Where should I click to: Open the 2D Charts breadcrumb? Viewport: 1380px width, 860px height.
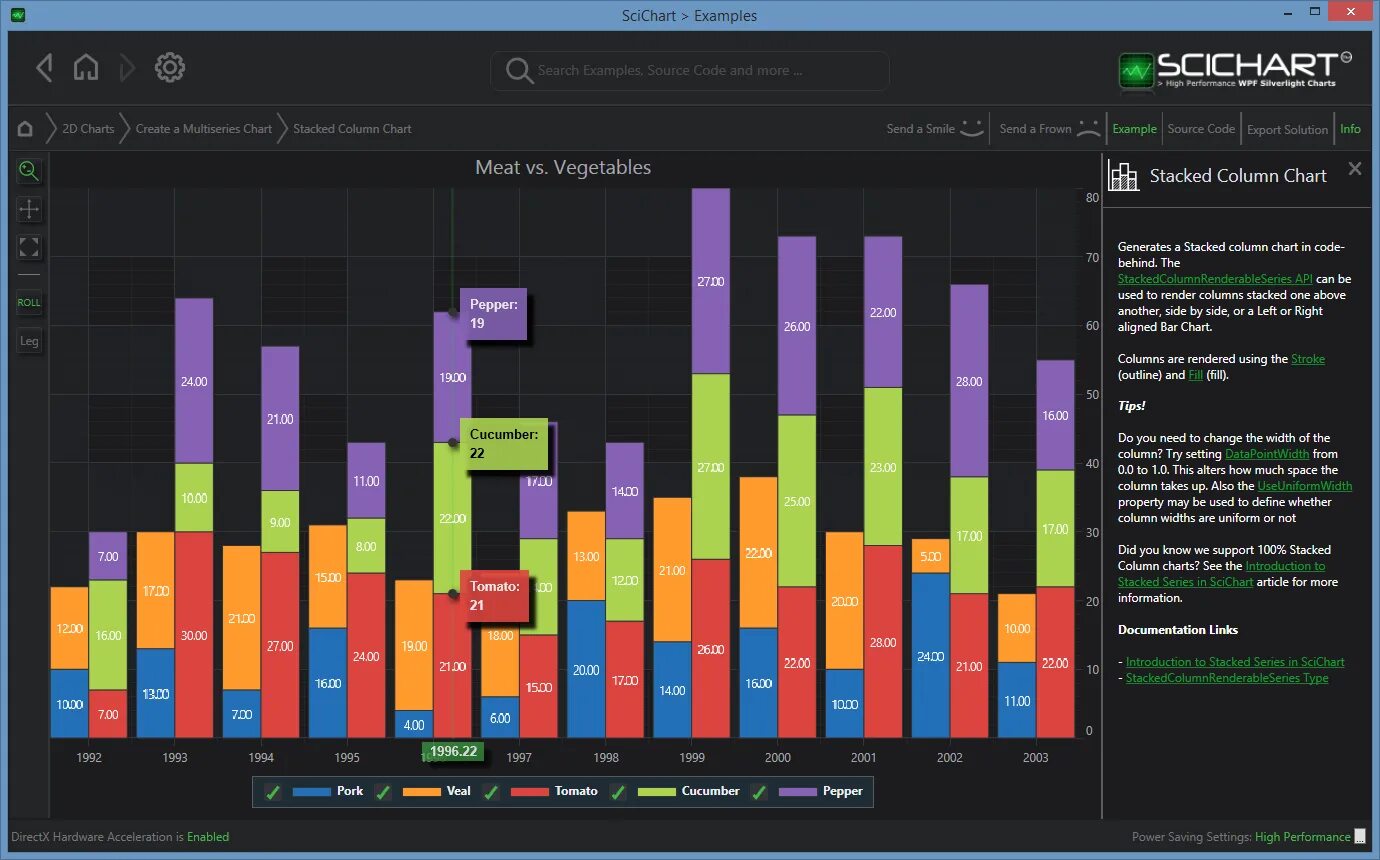(88, 129)
